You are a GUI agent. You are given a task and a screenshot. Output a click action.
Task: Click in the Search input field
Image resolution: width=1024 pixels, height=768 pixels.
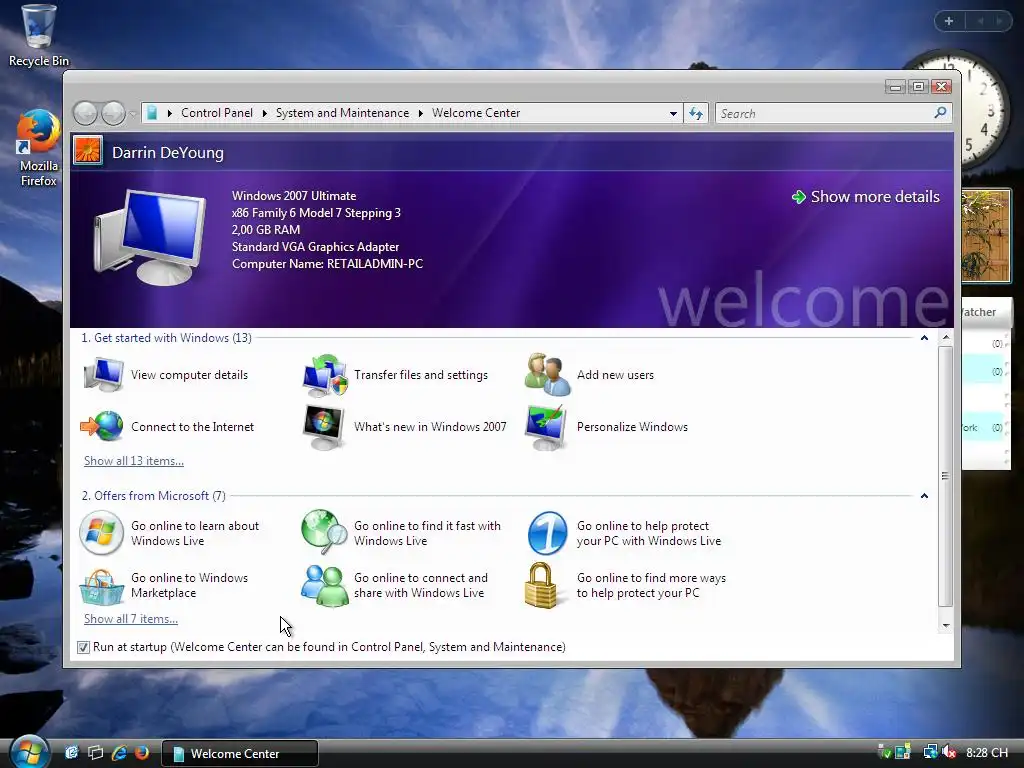pyautogui.click(x=825, y=114)
